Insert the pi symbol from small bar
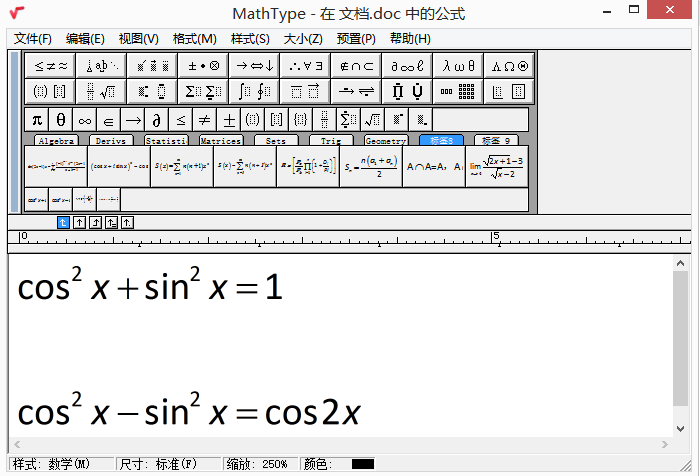The image size is (700, 476). coord(37,120)
